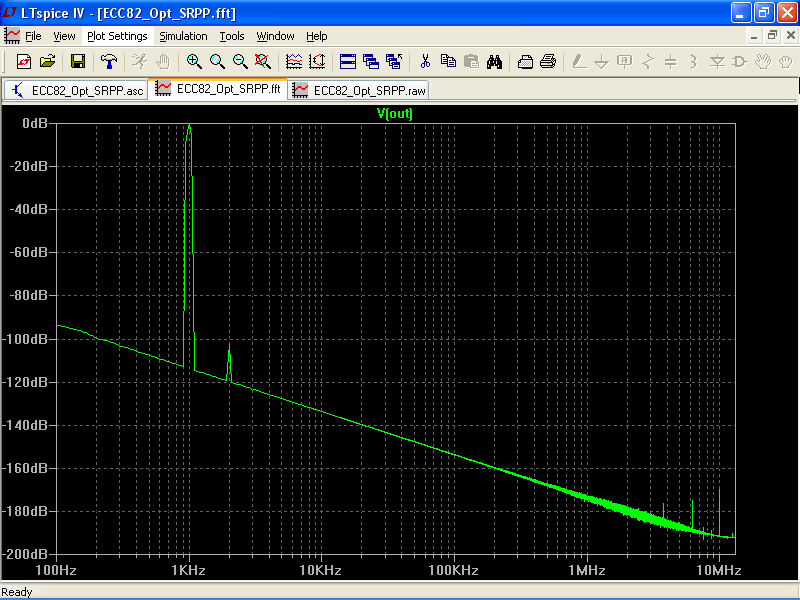Click the 10MHz horizontal axis label
The height and width of the screenshot is (600, 800).
[719, 570]
